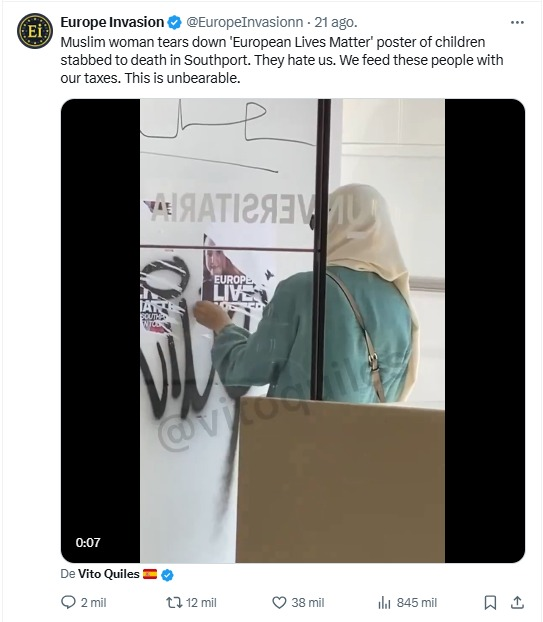Image resolution: width=543 pixels, height=622 pixels.
Task: Open the Europe Invasion display name
Action: [x=112, y=22]
